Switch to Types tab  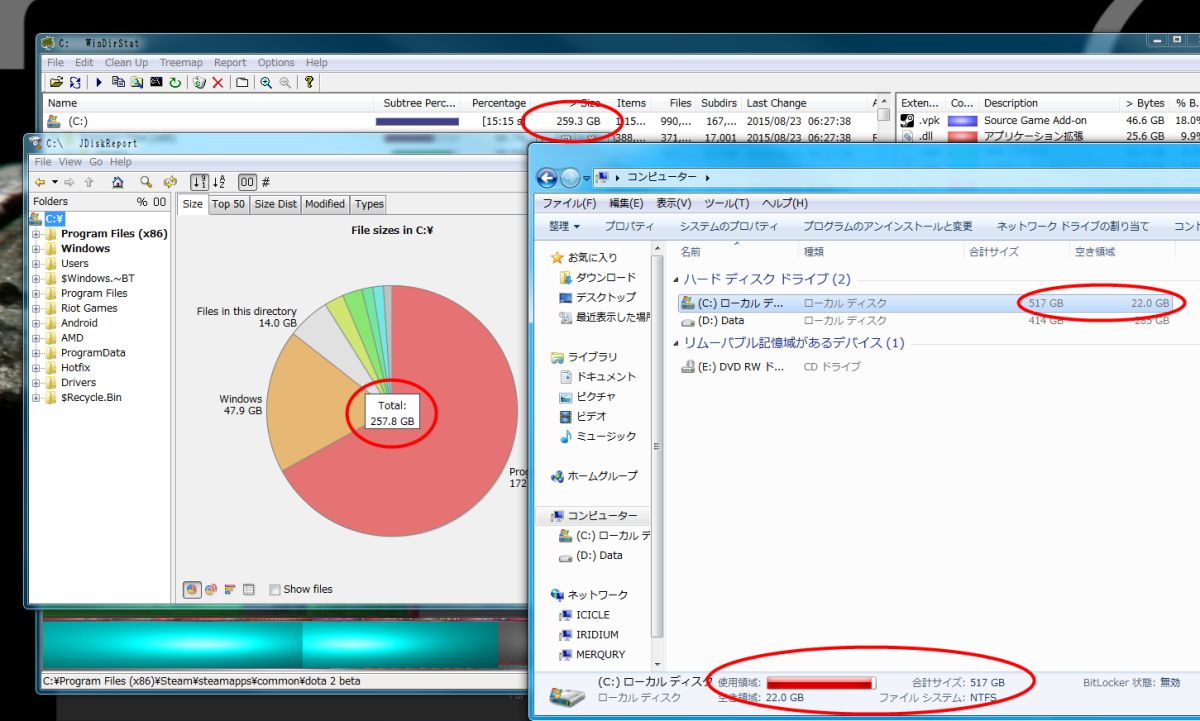[x=369, y=204]
